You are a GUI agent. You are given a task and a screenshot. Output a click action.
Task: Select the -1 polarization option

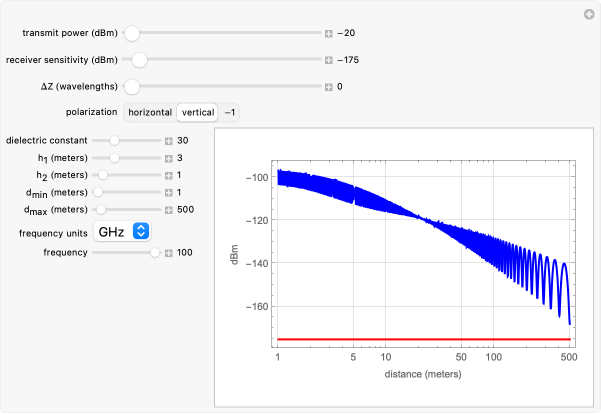(231, 113)
